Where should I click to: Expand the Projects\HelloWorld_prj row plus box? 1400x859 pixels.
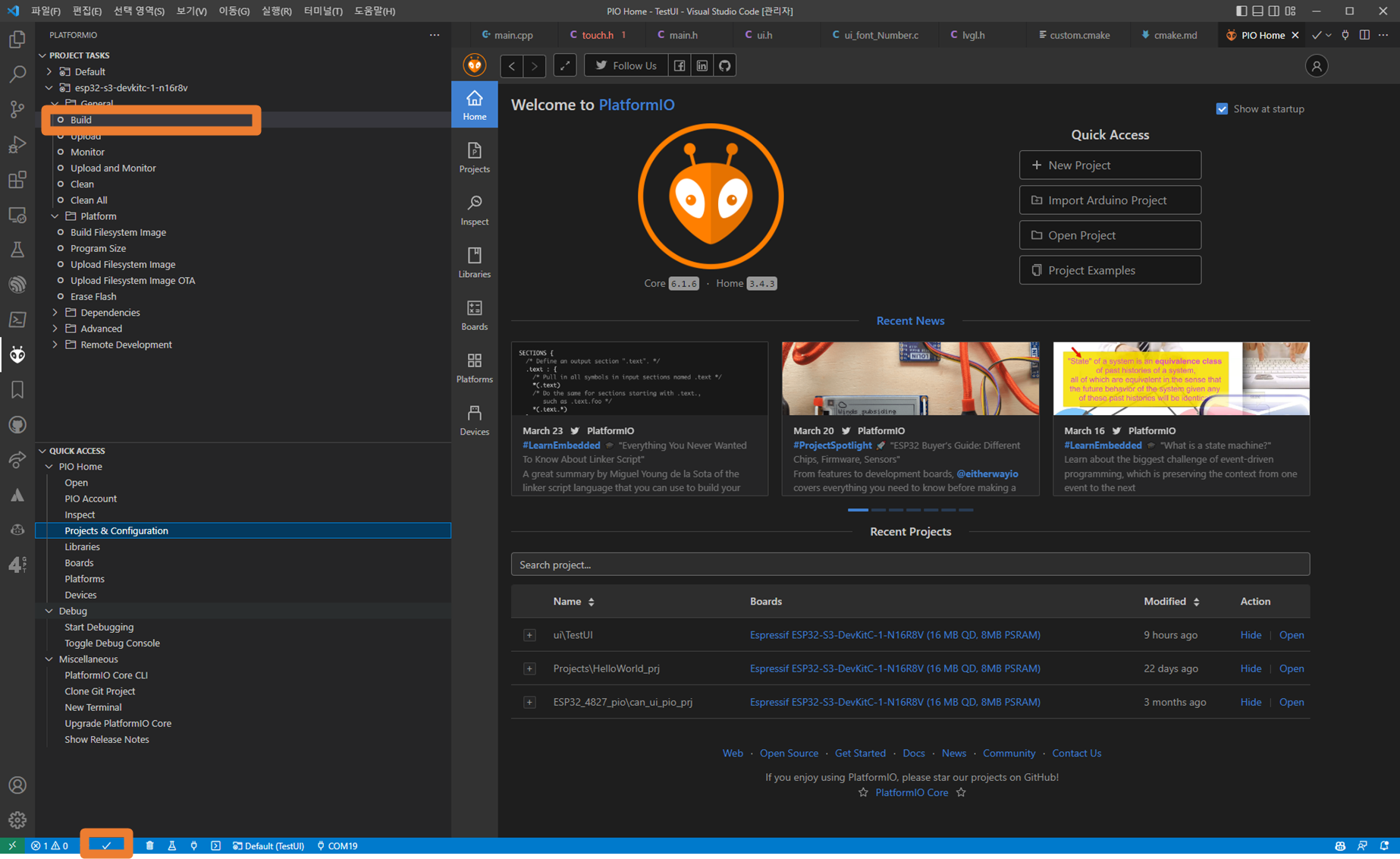529,669
